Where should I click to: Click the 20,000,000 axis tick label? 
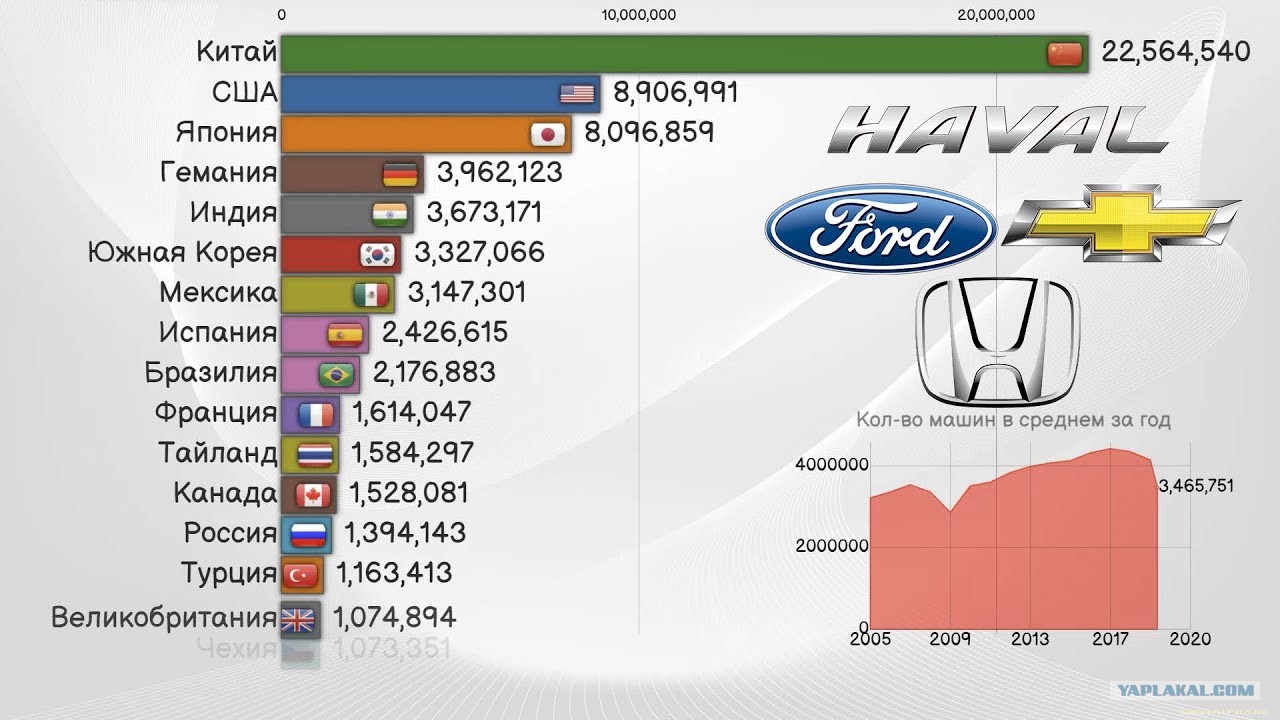[996, 14]
